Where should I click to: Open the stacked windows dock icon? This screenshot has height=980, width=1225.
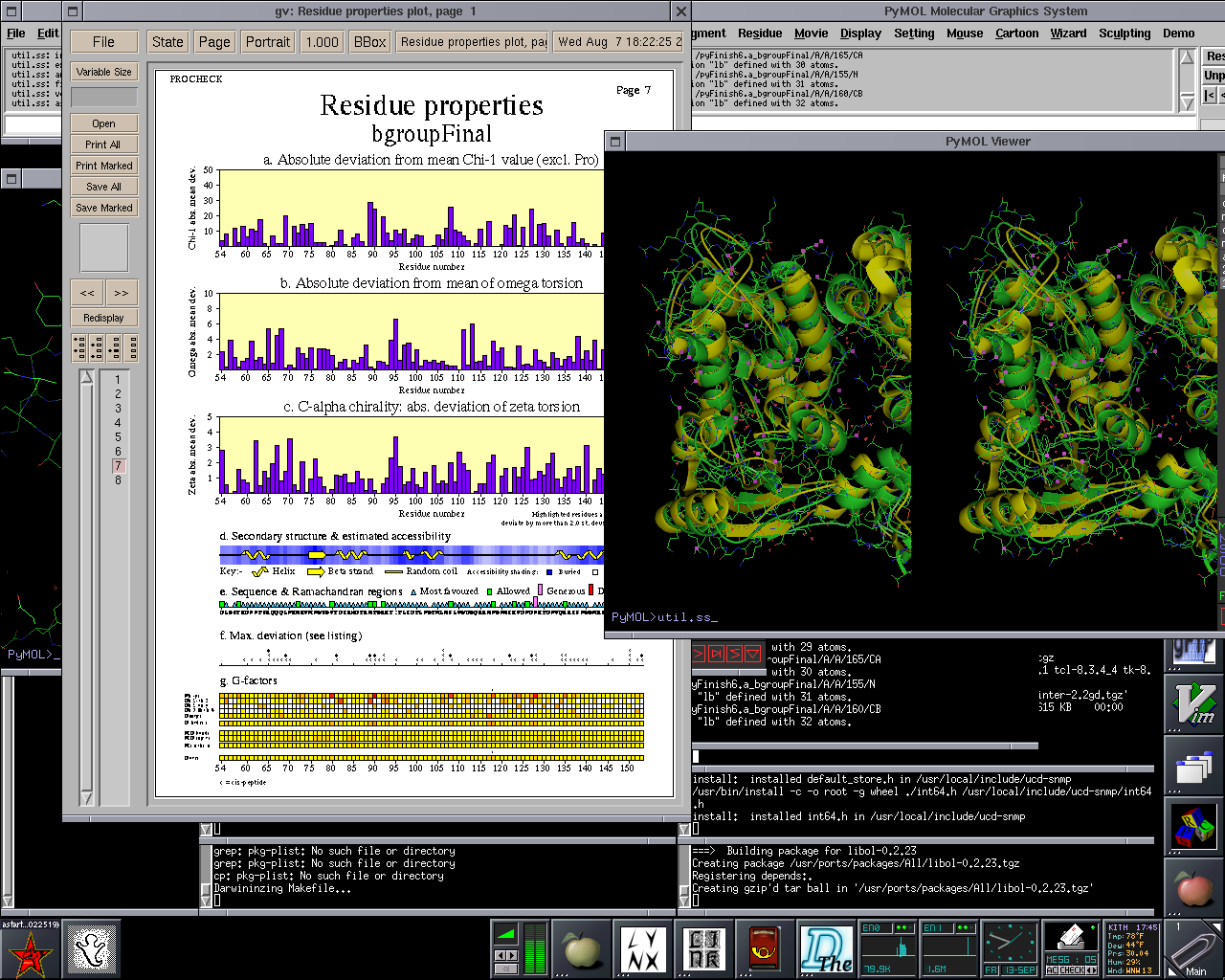point(1193,768)
